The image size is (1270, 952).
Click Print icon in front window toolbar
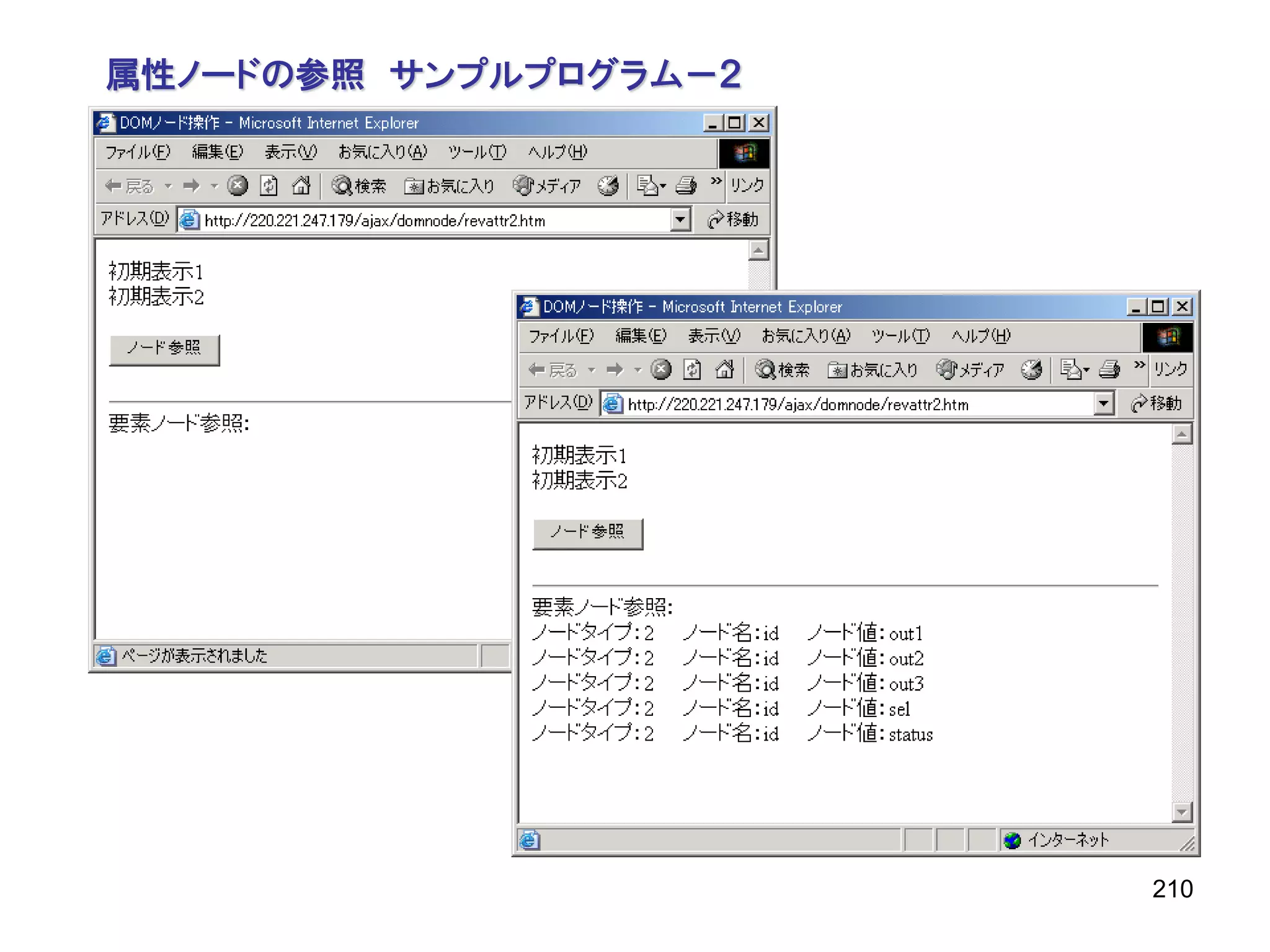point(1109,370)
